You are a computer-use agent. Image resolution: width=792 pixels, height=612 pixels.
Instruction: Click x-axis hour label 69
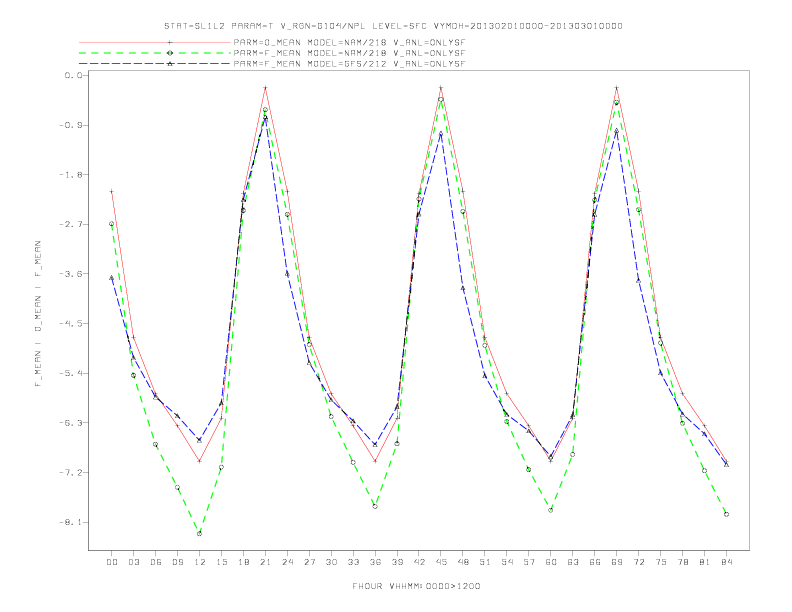(617, 562)
